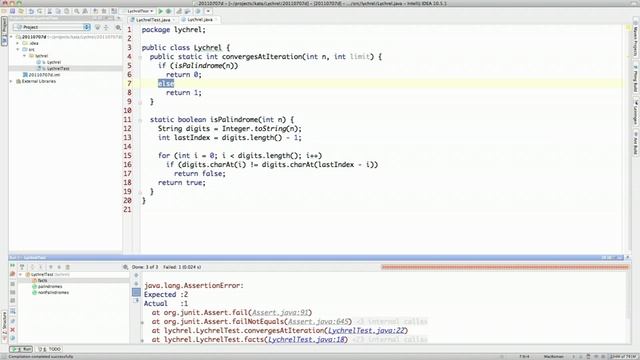
Task: Click the rerun tests icon in Run panel
Action: click(13, 266)
